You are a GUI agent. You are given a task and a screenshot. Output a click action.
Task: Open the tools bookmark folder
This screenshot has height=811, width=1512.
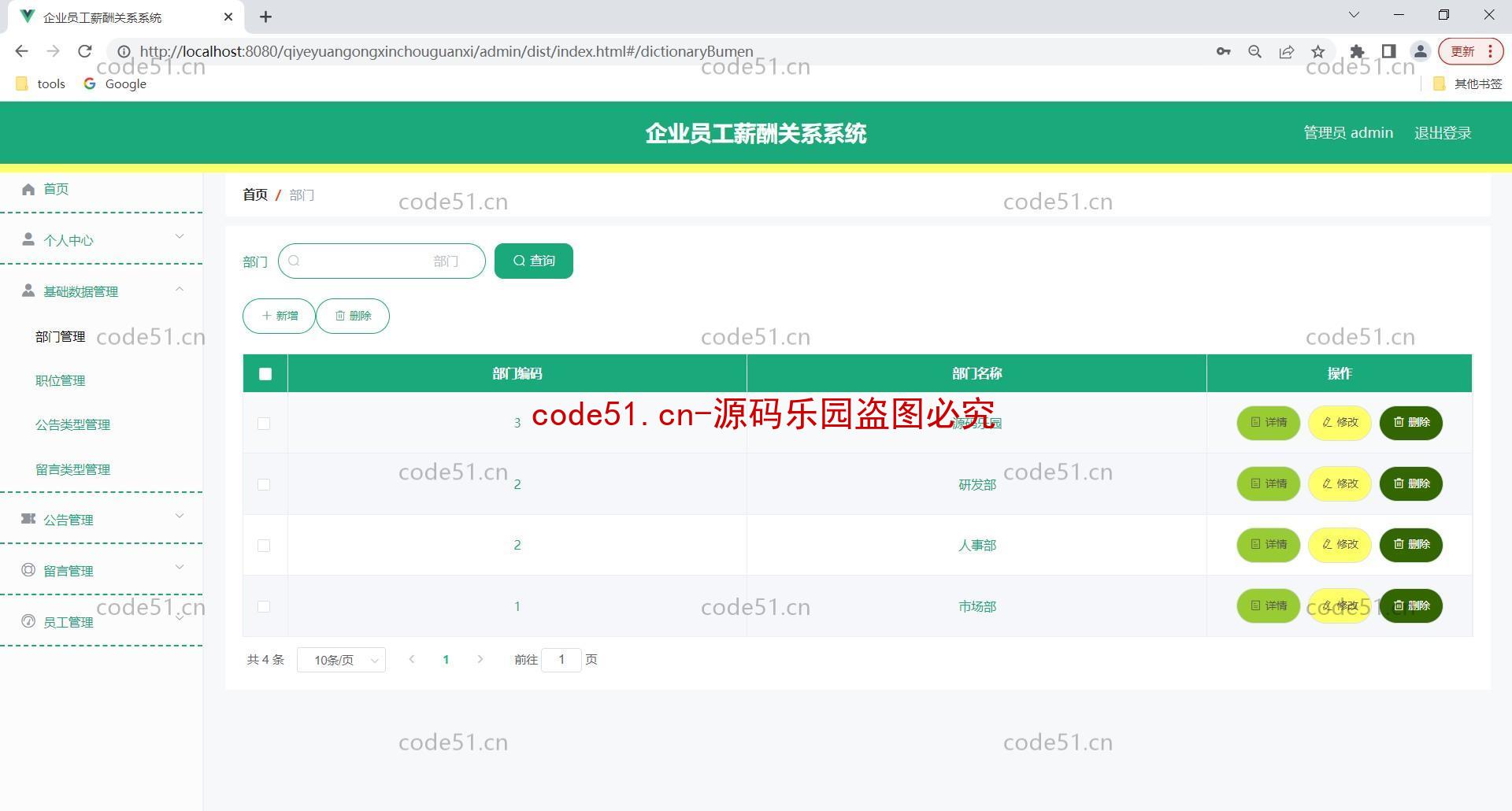point(41,83)
